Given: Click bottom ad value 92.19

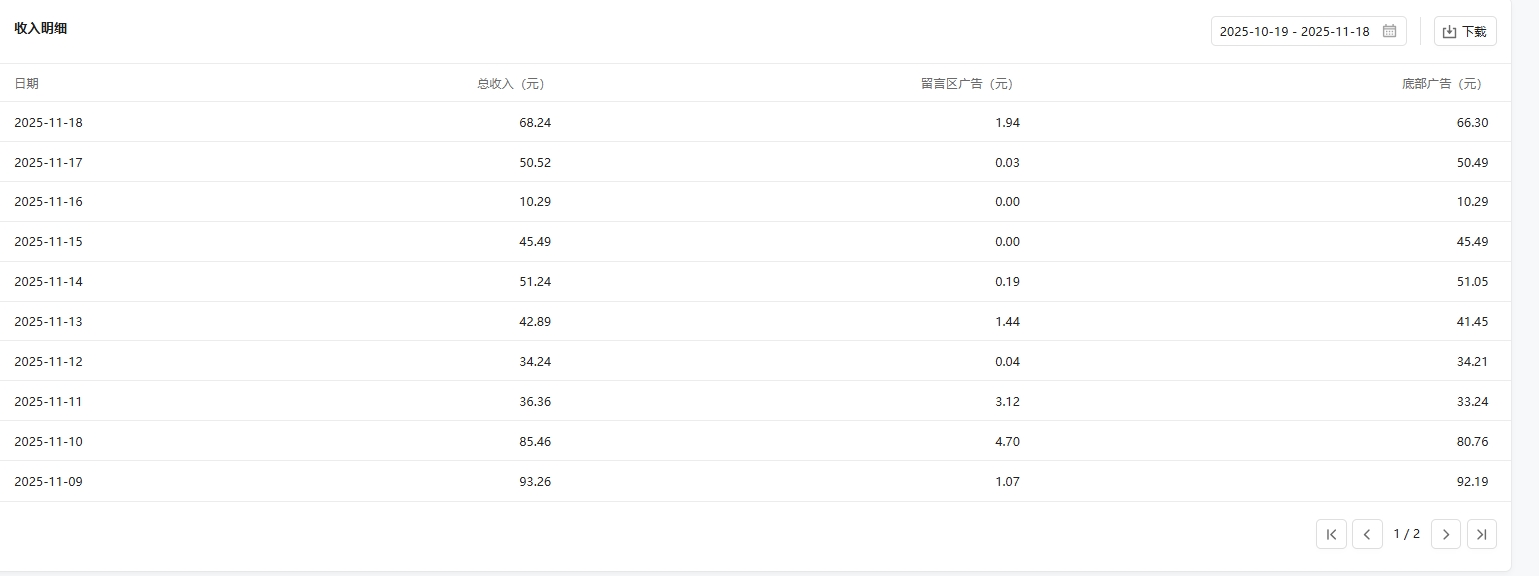Looking at the screenshot, I should (1472, 482).
